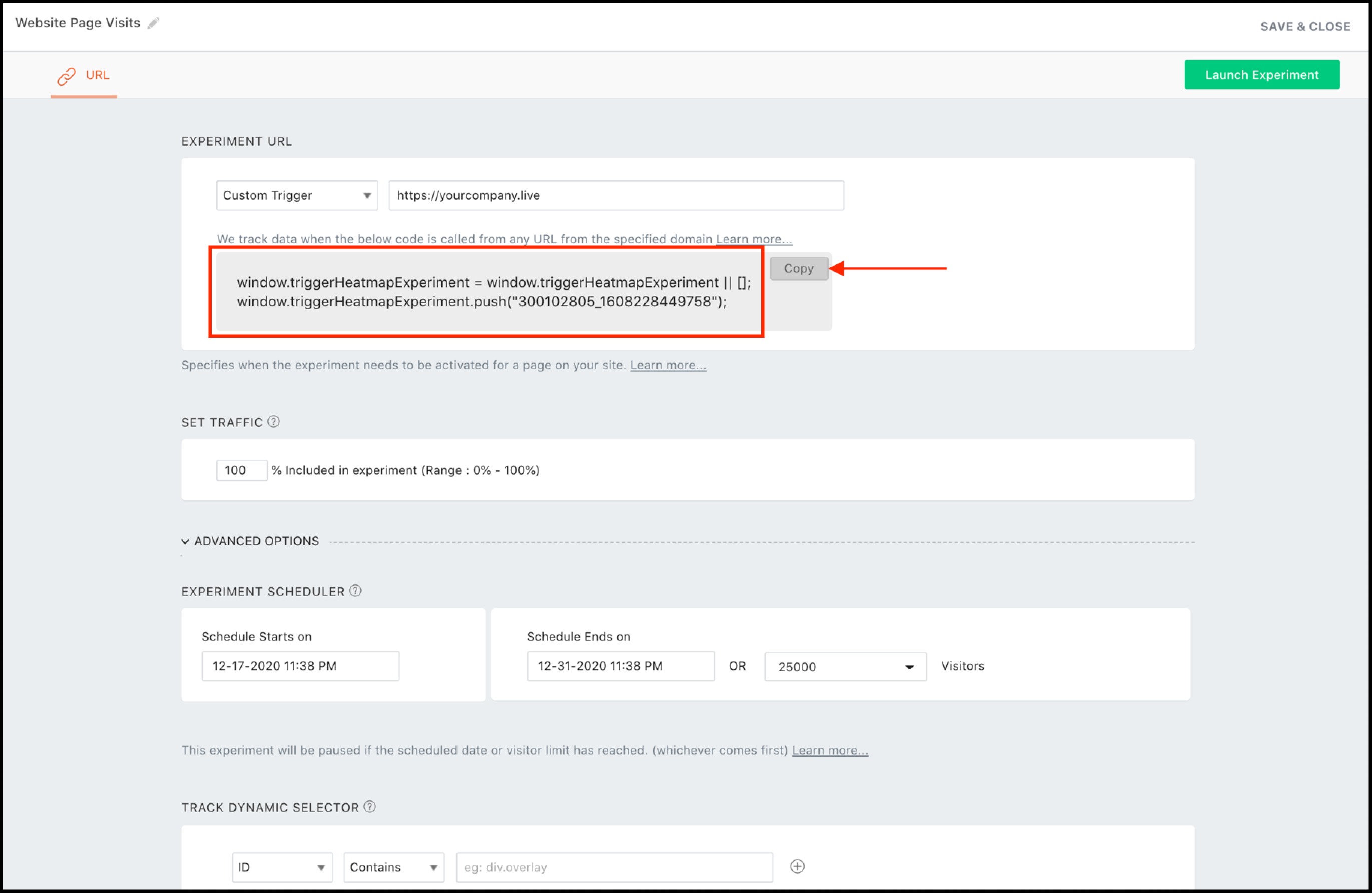This screenshot has width=1372, height=893.
Task: Click the Schedule Ends on date field
Action: click(x=620, y=666)
